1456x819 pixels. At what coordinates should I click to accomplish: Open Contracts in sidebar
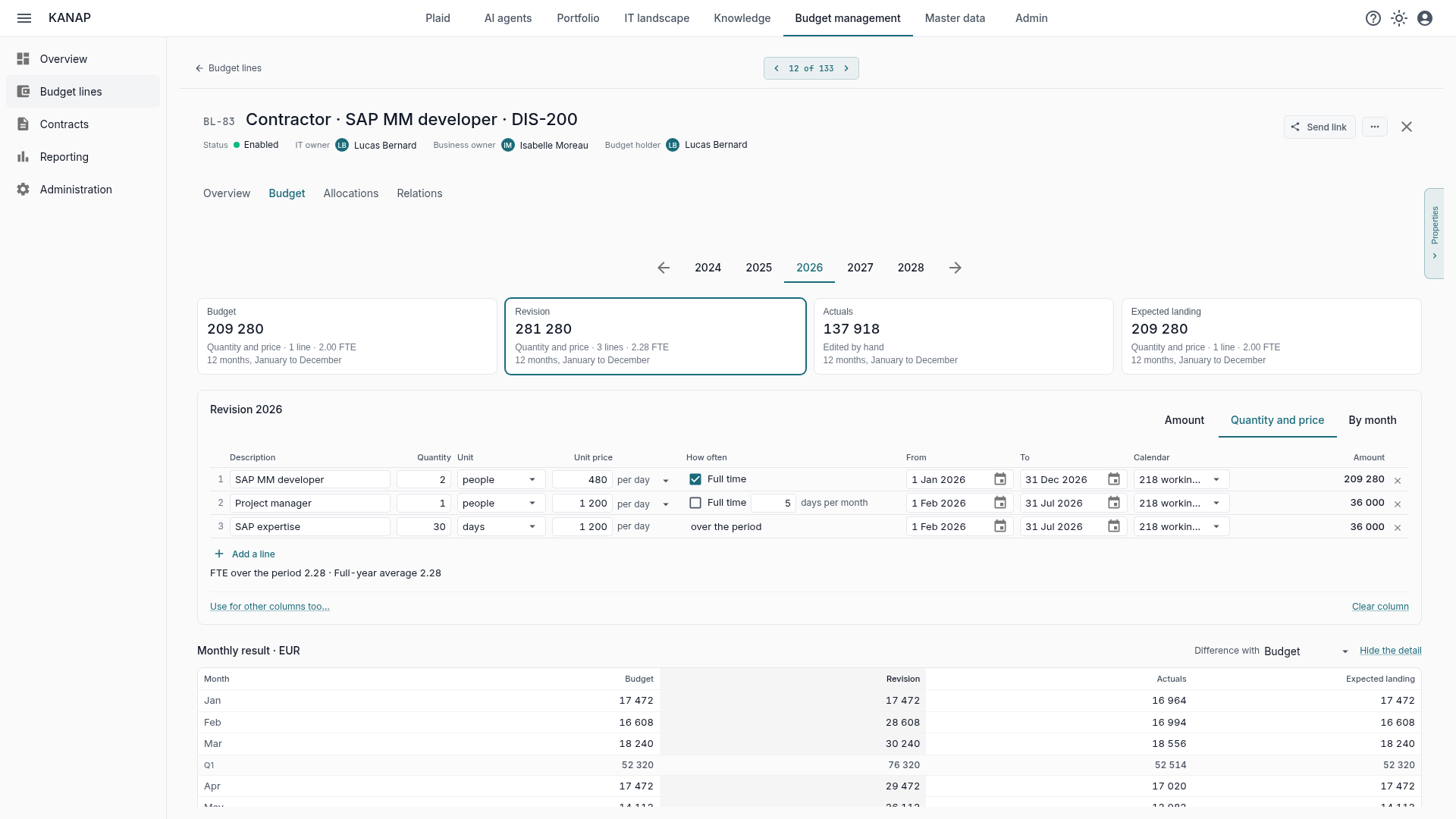tap(83, 124)
